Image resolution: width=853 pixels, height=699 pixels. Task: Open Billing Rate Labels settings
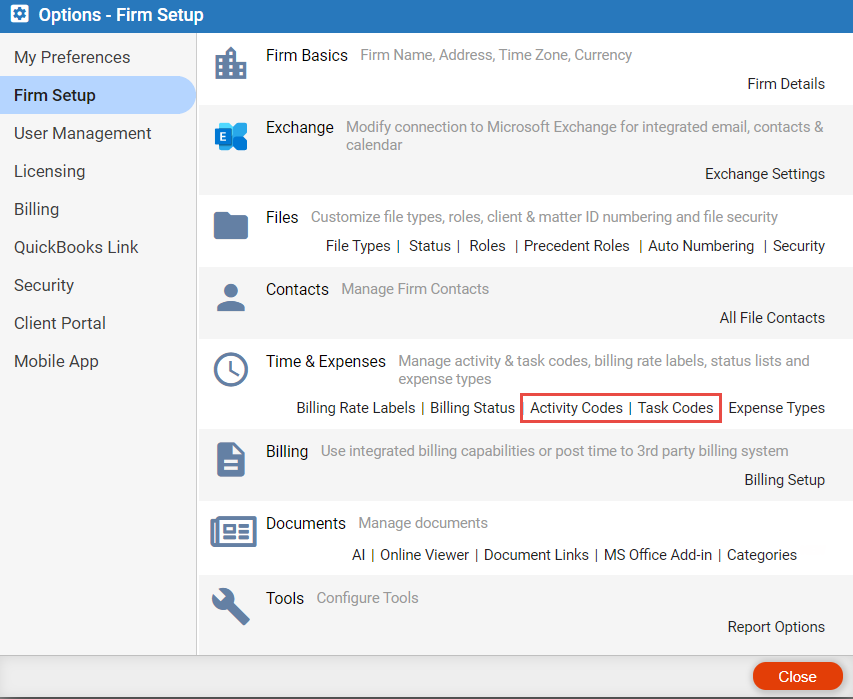356,408
